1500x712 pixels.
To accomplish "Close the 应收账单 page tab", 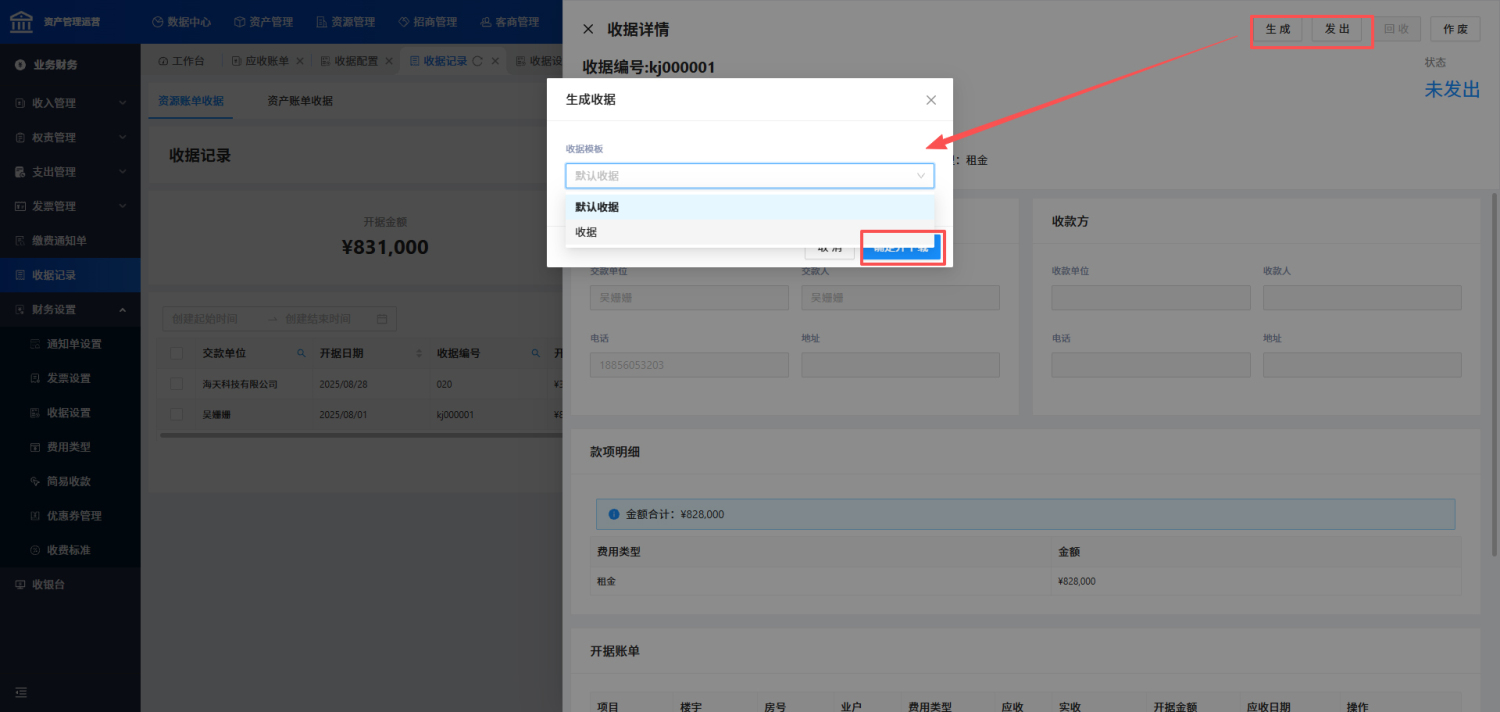I will coord(300,61).
